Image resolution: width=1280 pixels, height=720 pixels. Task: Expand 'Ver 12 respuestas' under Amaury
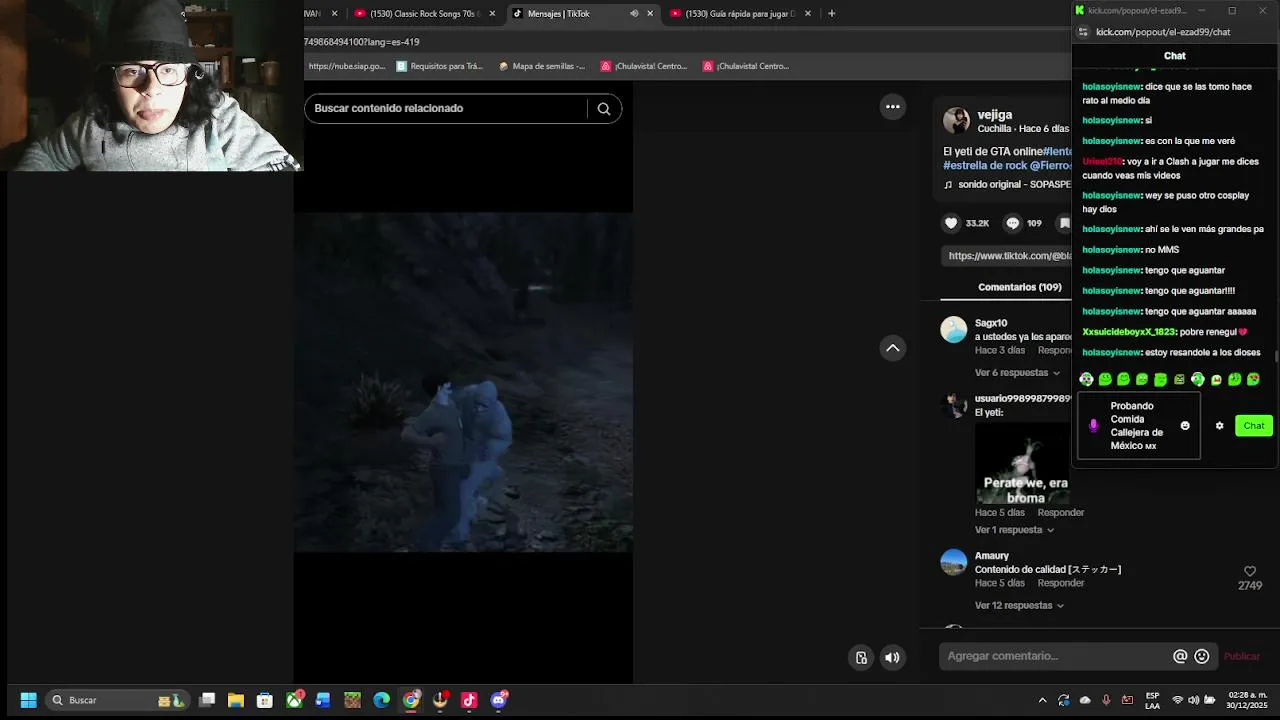click(x=1019, y=606)
